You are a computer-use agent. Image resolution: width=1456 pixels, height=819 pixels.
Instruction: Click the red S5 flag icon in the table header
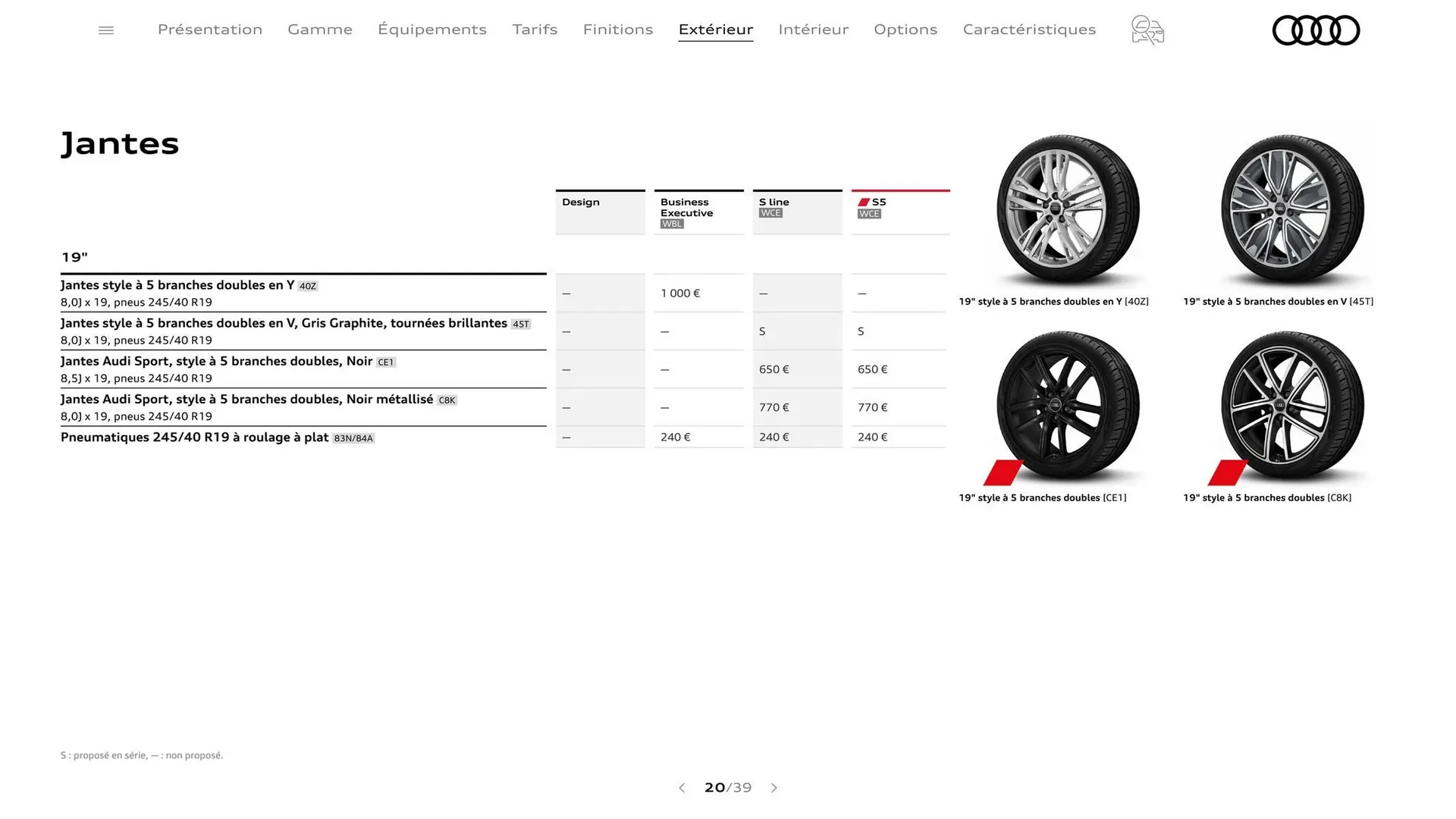[864, 201]
